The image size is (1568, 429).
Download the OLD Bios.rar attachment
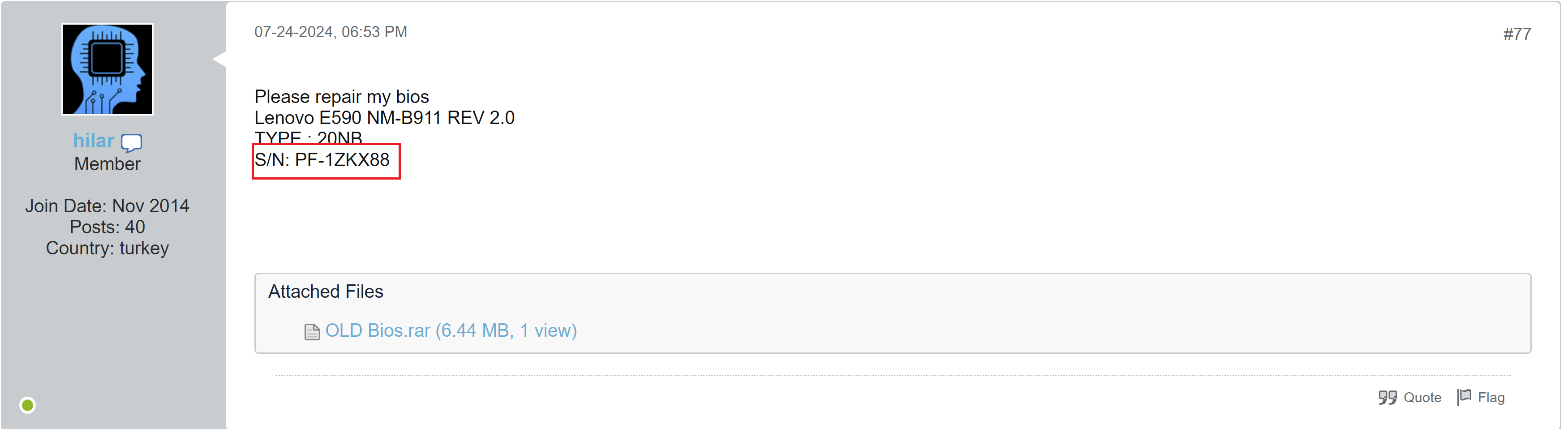click(x=451, y=330)
